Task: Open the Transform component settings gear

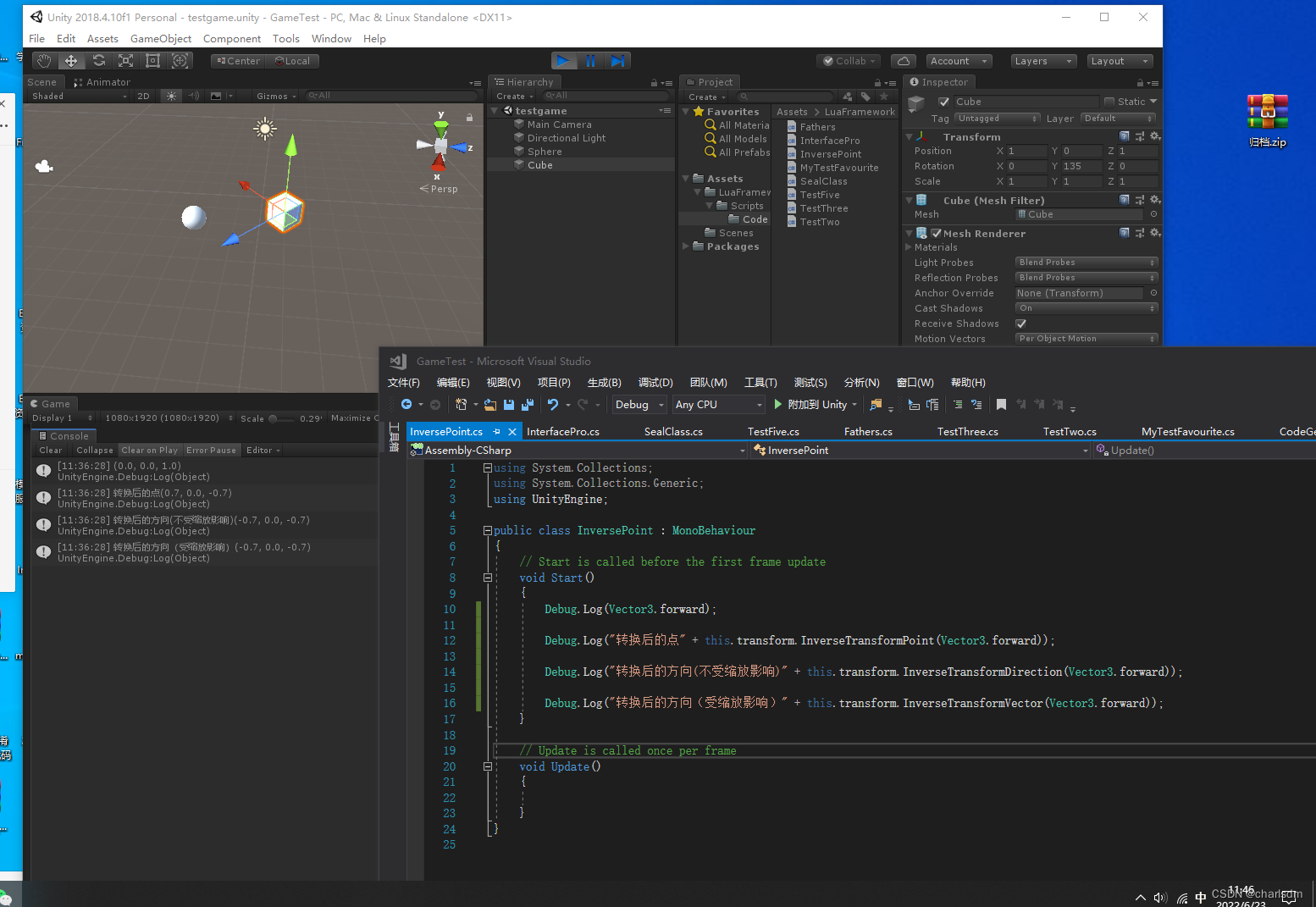Action: click(x=1155, y=135)
